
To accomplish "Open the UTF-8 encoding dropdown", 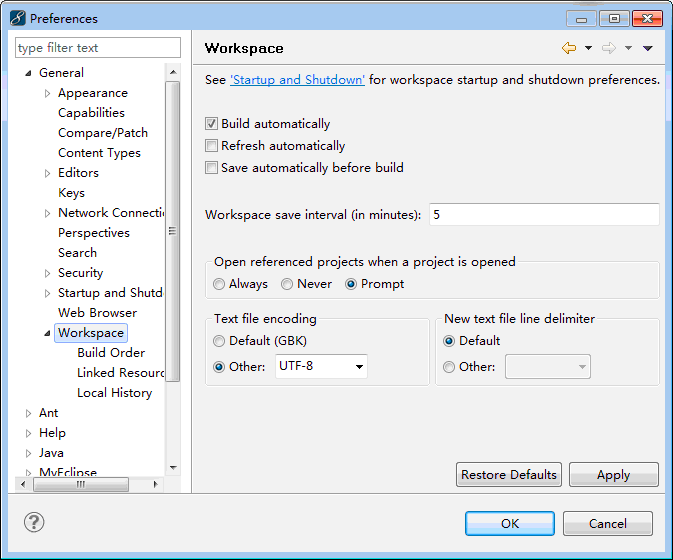I will [x=321, y=366].
